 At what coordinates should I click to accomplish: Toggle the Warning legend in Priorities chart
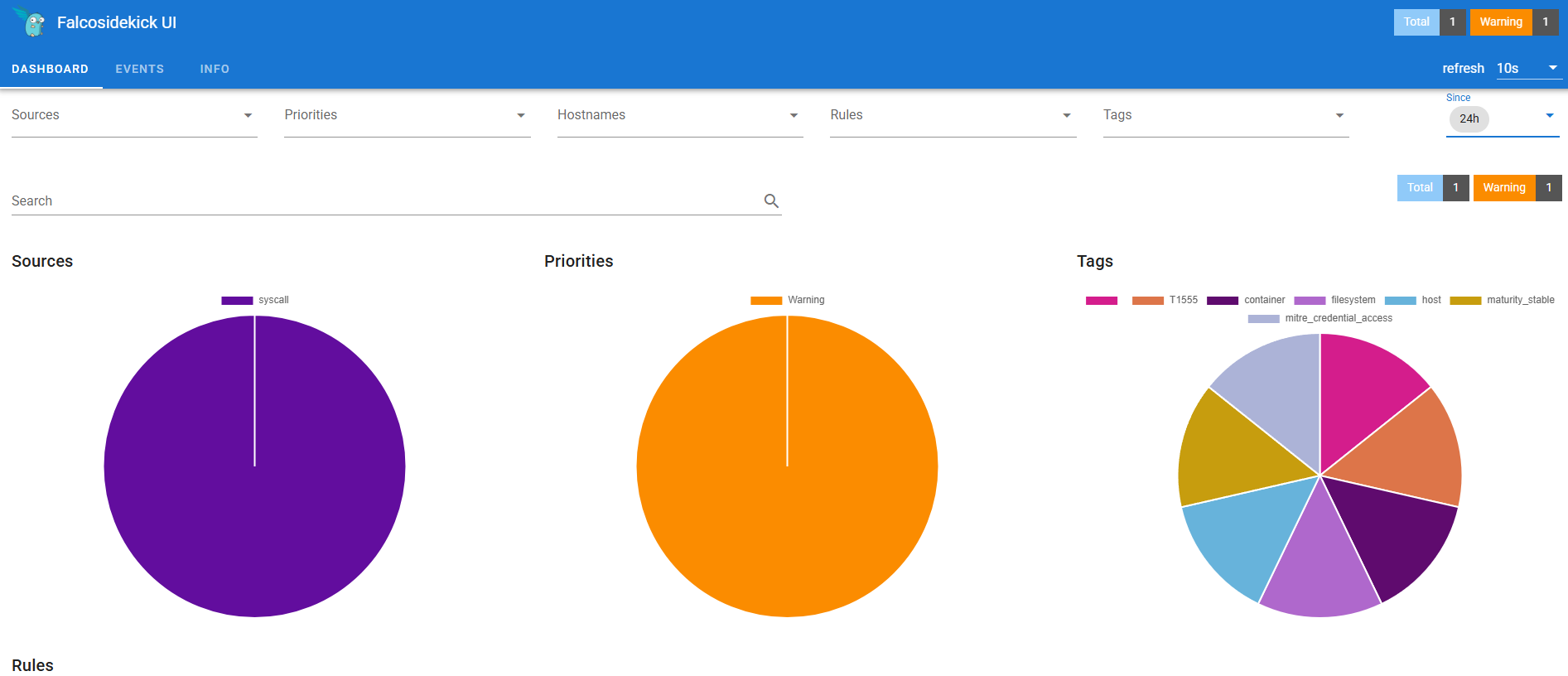coord(788,300)
